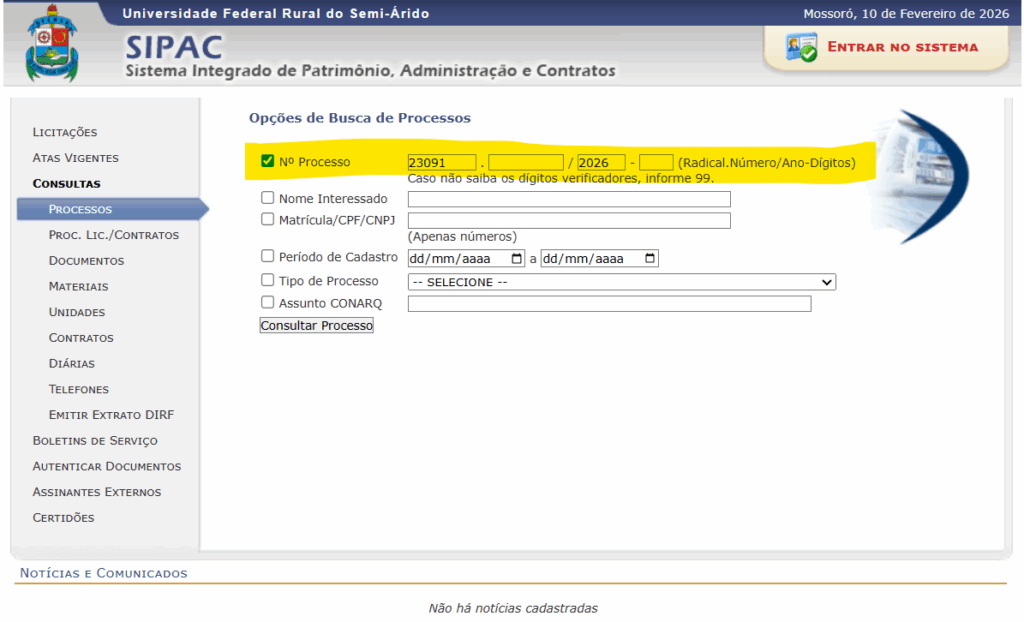Select Documentos from the Consultas menu
This screenshot has height=622, width=1024.
pyautogui.click(x=86, y=261)
